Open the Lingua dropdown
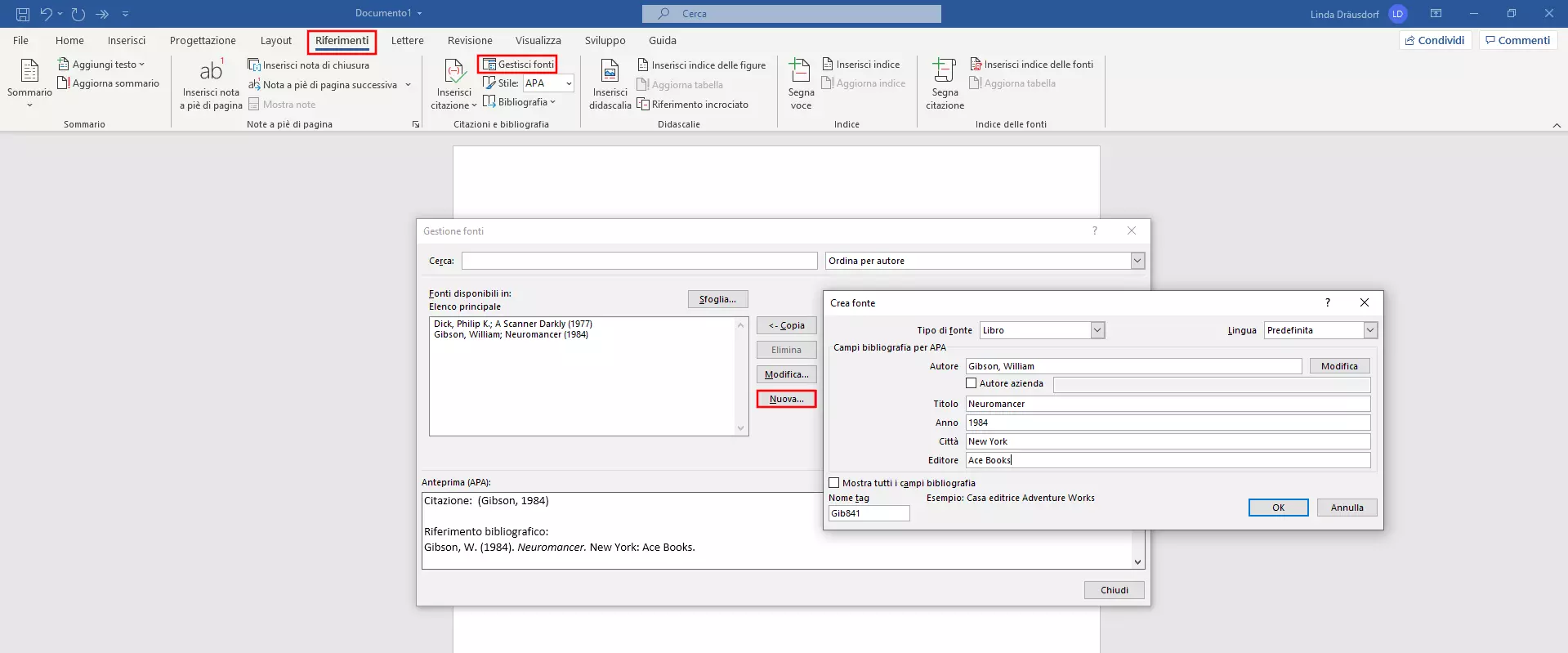This screenshot has width=1568, height=653. pyautogui.click(x=1370, y=330)
